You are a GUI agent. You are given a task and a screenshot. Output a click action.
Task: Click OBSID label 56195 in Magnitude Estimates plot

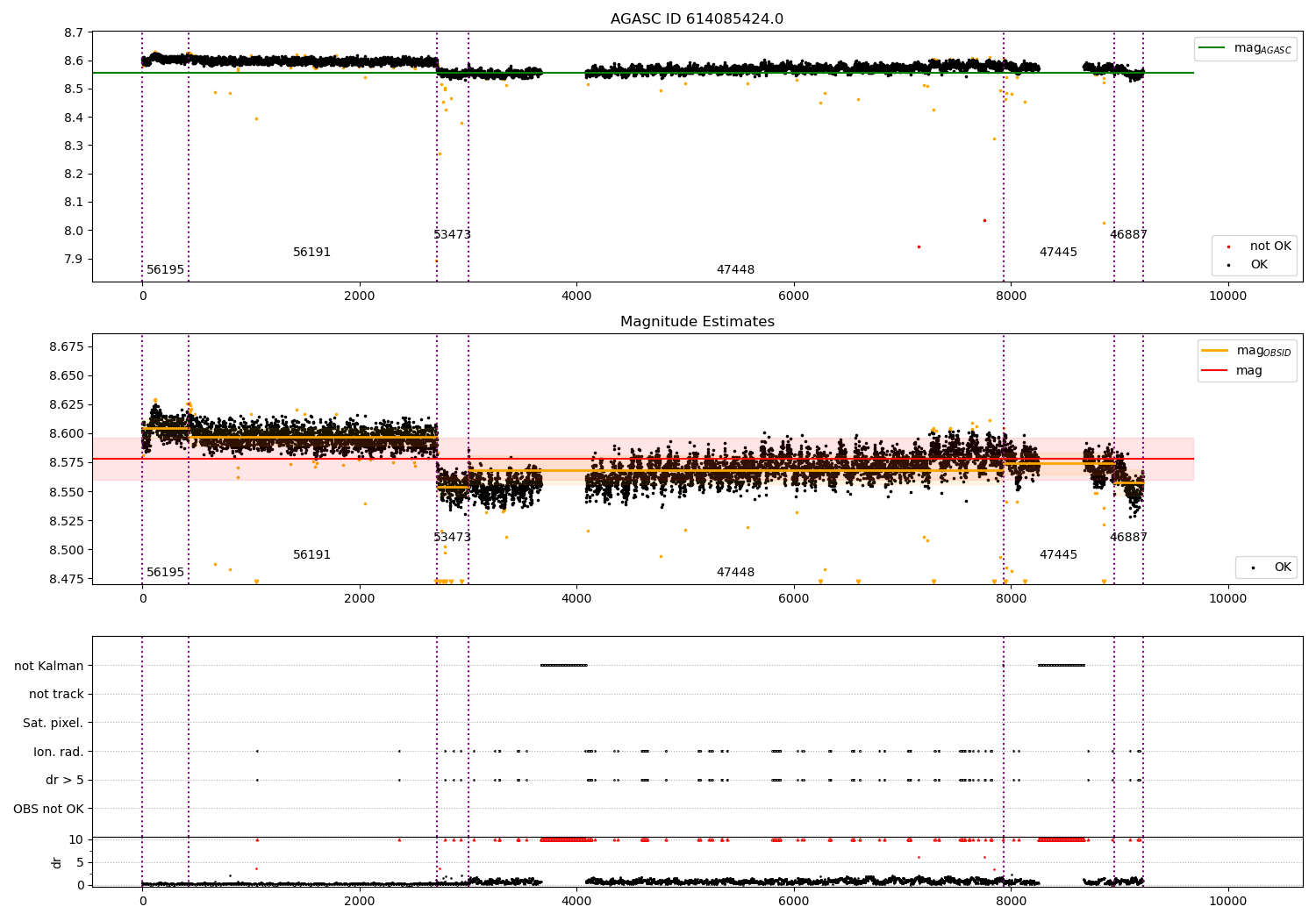[165, 573]
